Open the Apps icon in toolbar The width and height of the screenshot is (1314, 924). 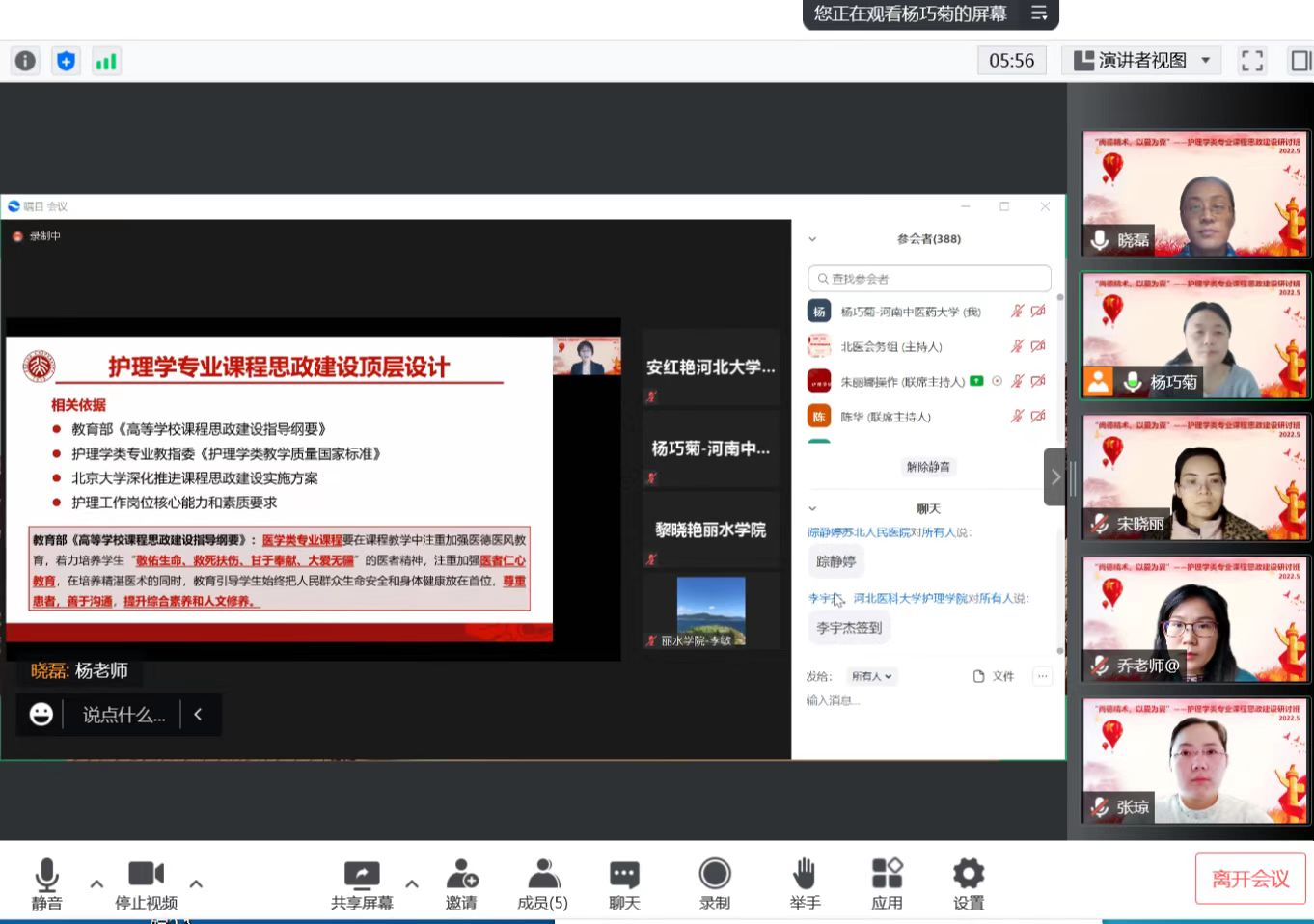tap(887, 883)
